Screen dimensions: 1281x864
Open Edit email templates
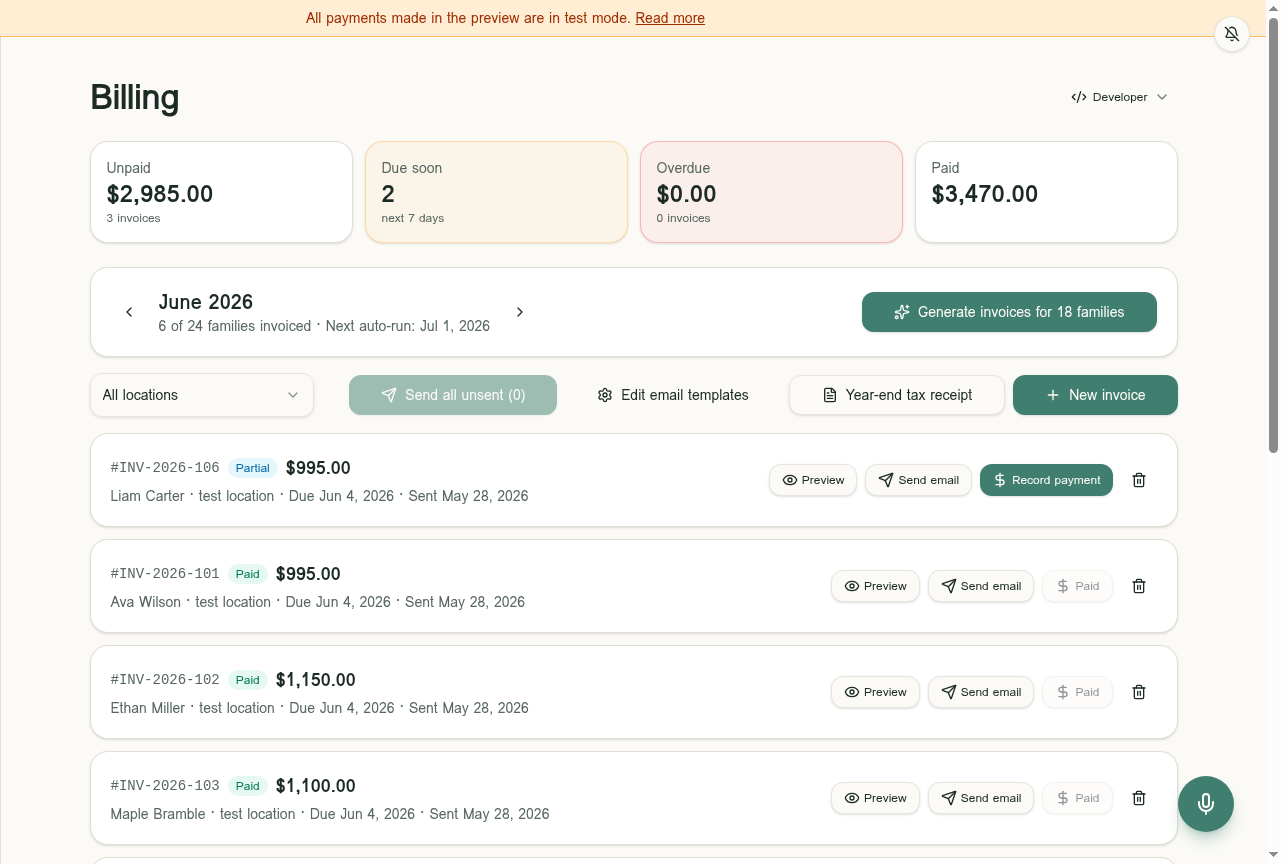(x=673, y=395)
